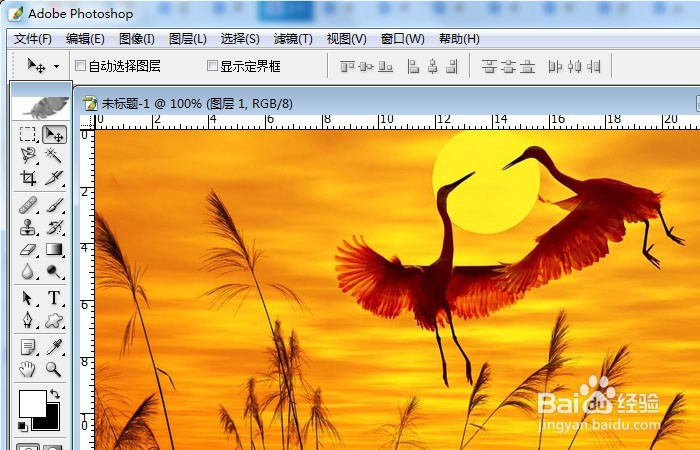
Task: Open the Move tool preset picker dropdown
Action: 56,67
